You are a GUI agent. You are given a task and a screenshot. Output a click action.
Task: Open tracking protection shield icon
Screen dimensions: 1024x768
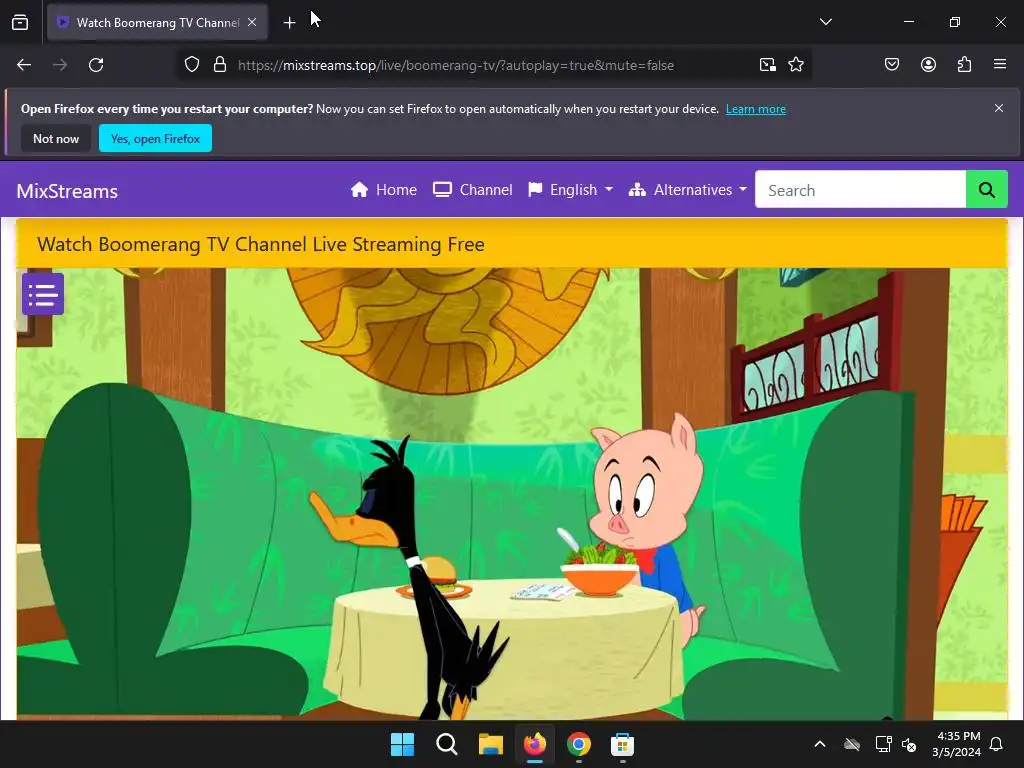(191, 65)
